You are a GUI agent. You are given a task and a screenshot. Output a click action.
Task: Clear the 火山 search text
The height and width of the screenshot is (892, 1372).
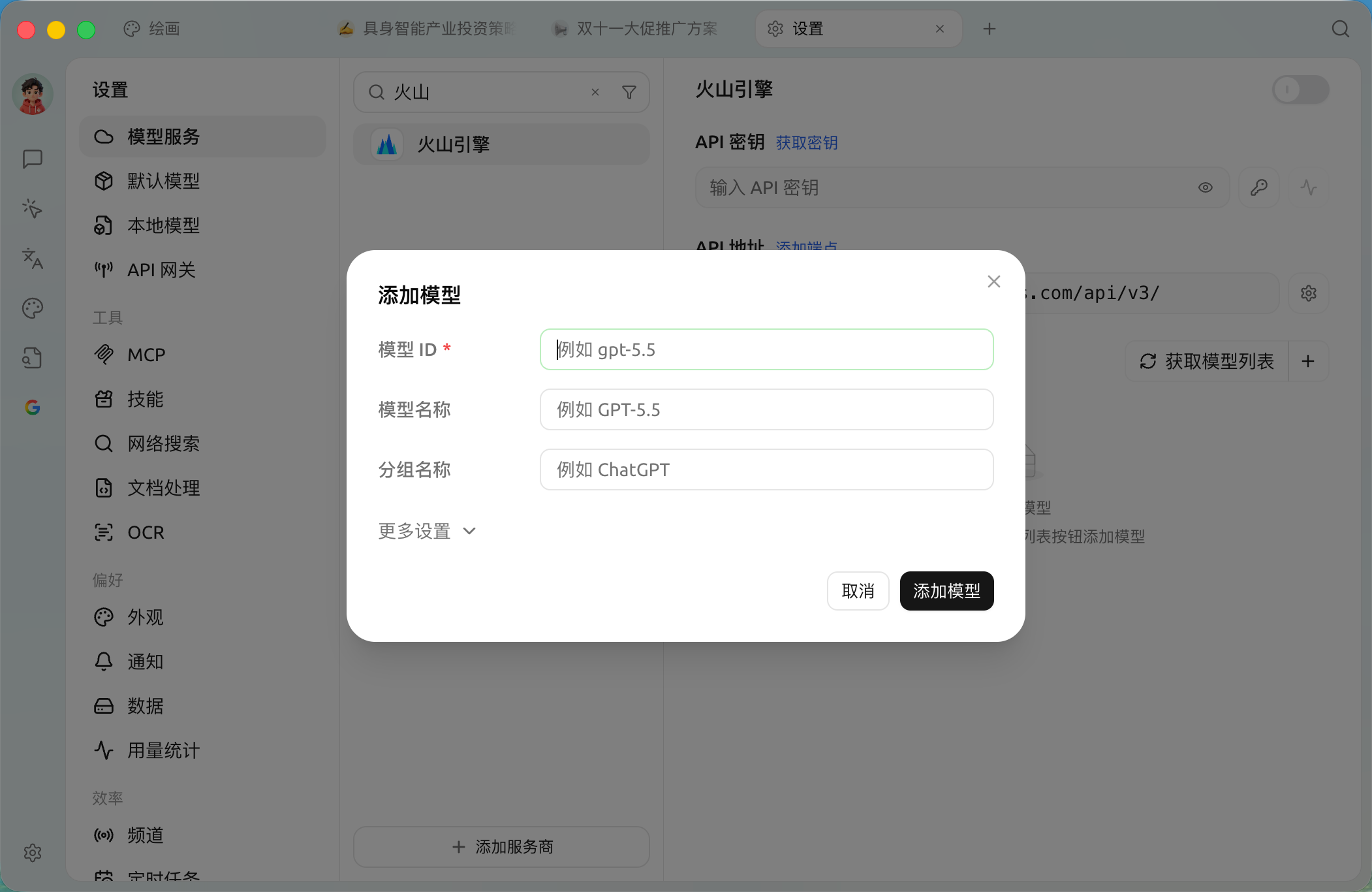tap(595, 92)
